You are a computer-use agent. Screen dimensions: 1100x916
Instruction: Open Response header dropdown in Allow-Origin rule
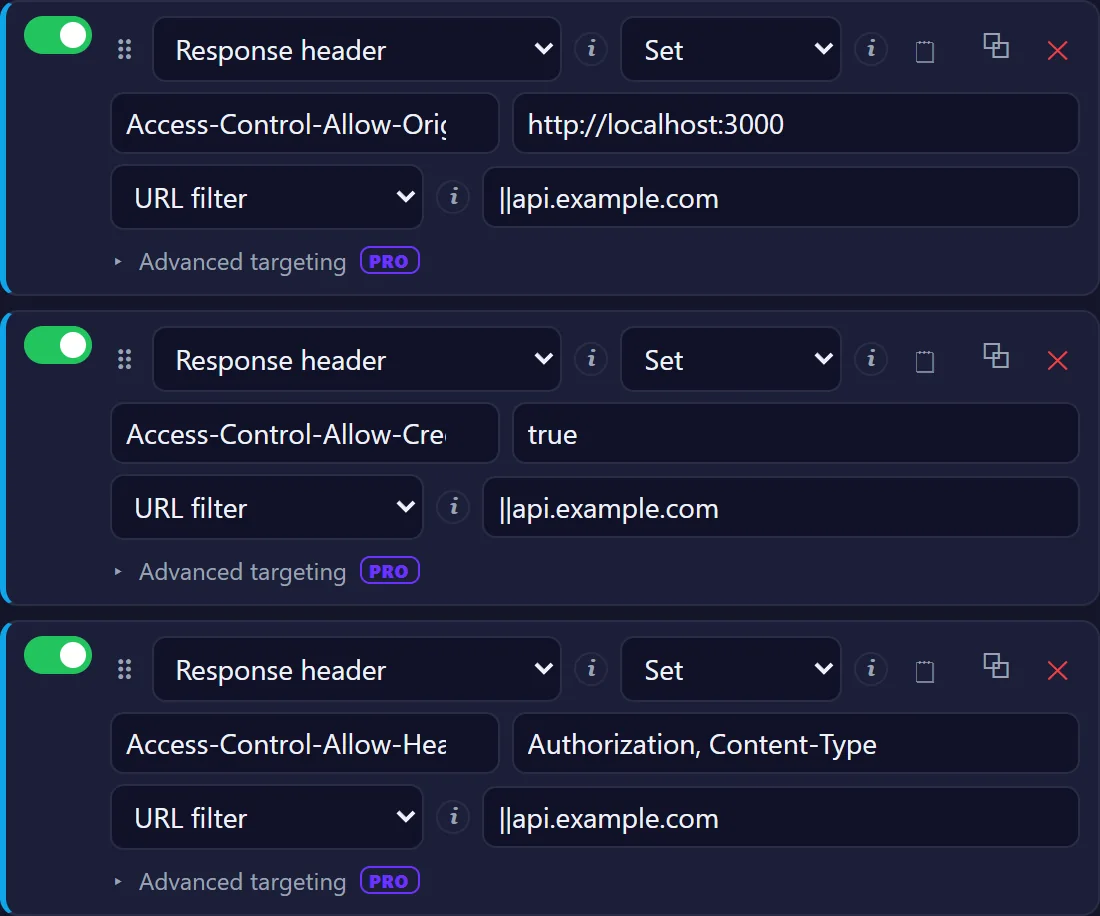[357, 49]
